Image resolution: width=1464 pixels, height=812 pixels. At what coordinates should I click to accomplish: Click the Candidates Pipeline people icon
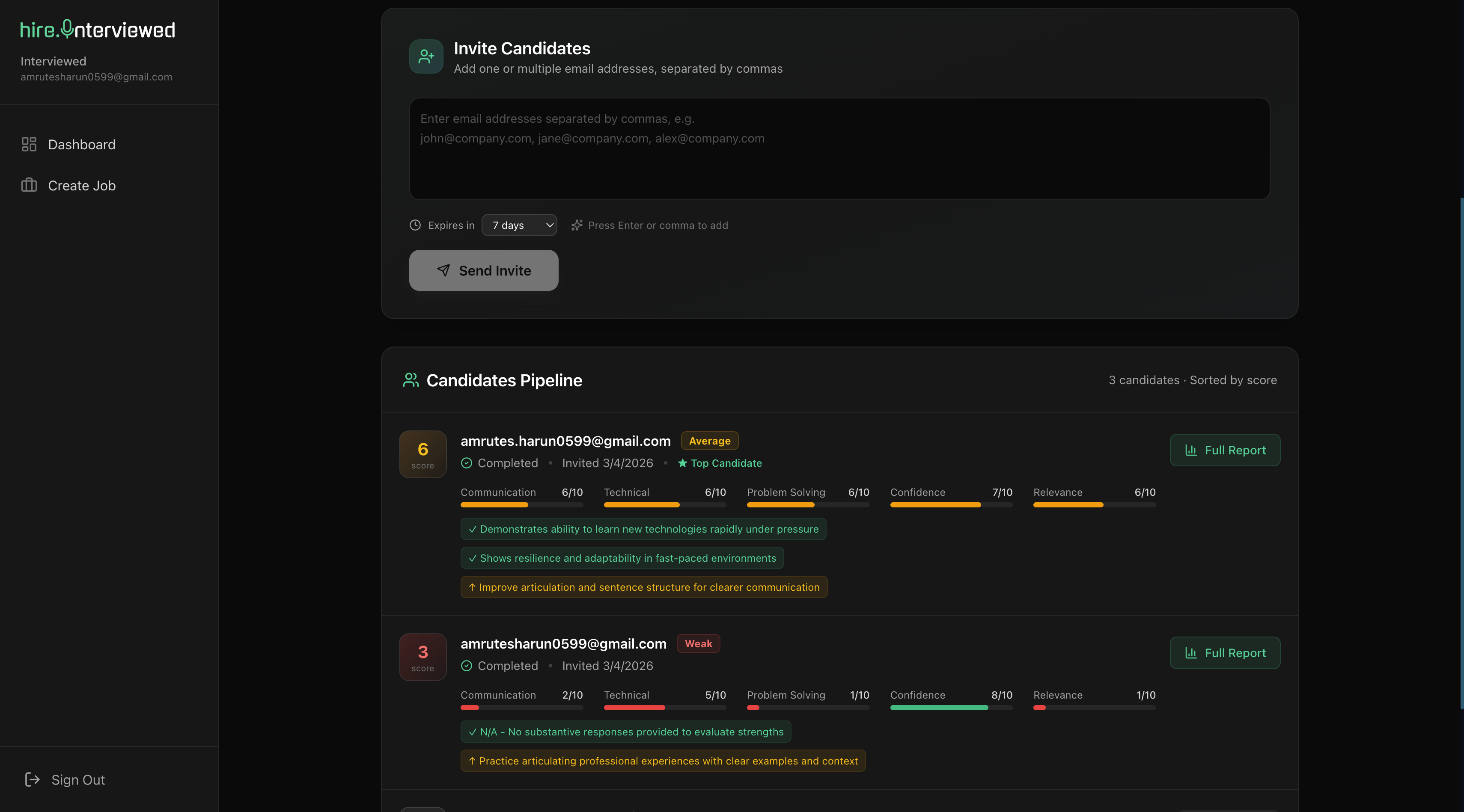tap(411, 380)
